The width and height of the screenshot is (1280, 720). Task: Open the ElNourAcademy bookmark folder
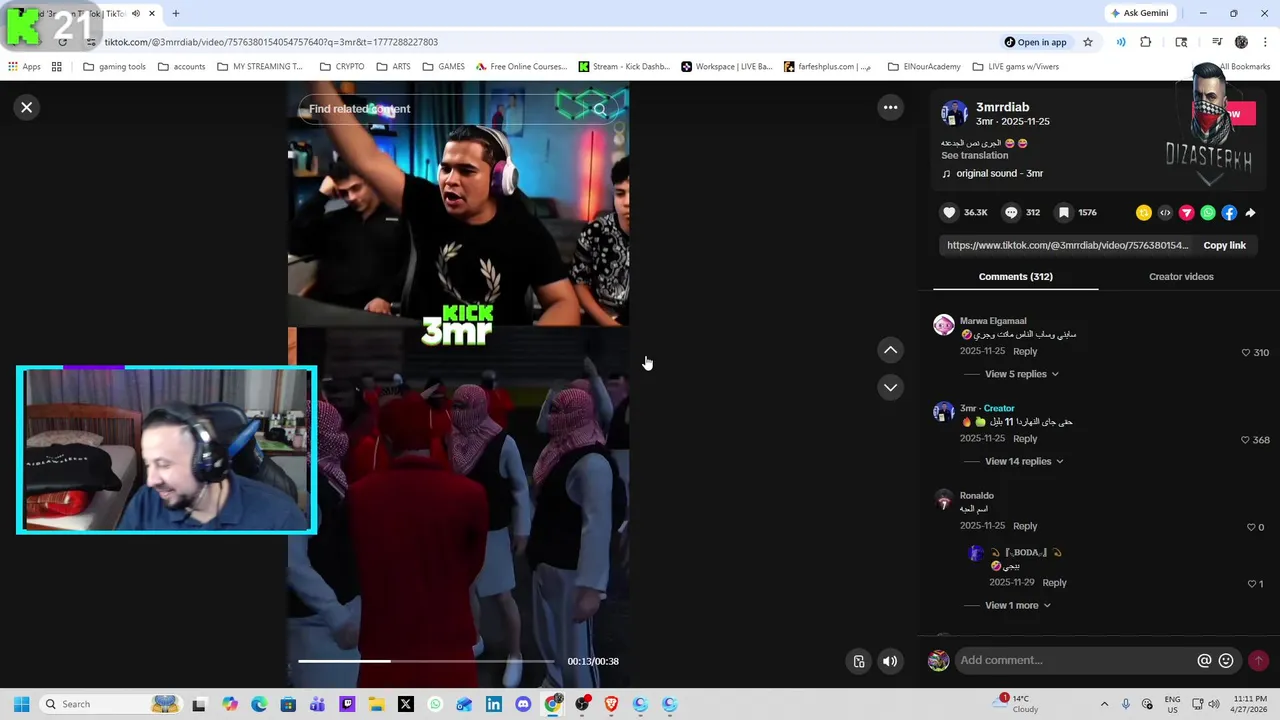pos(924,67)
